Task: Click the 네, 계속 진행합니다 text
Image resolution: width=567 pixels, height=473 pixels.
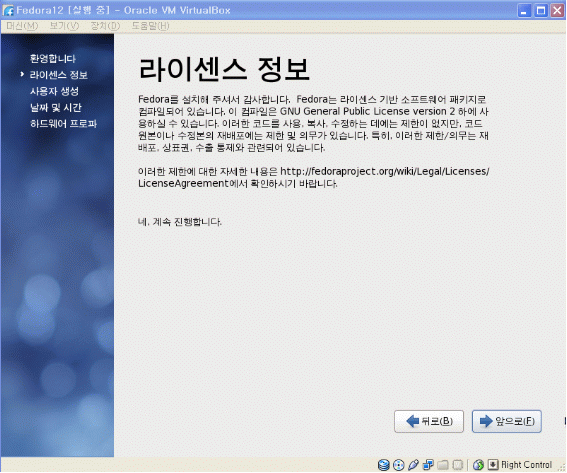Action: pyautogui.click(x=180, y=222)
